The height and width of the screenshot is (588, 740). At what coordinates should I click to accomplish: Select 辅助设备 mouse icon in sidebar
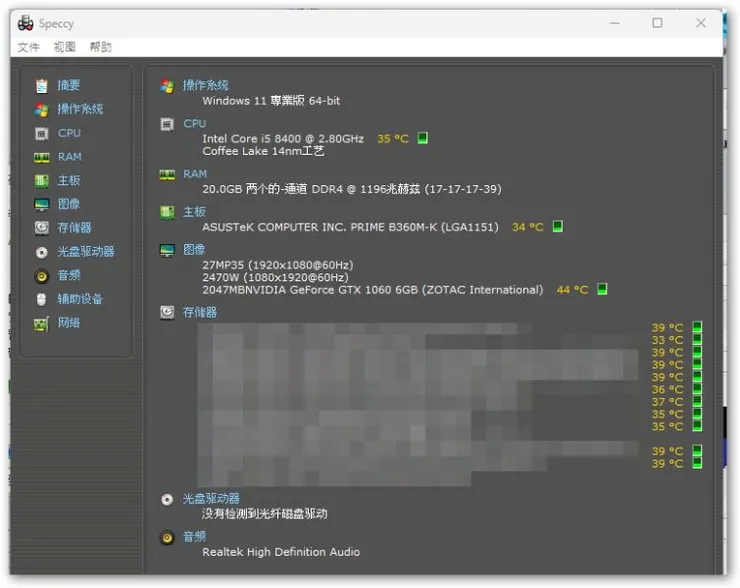point(42,300)
